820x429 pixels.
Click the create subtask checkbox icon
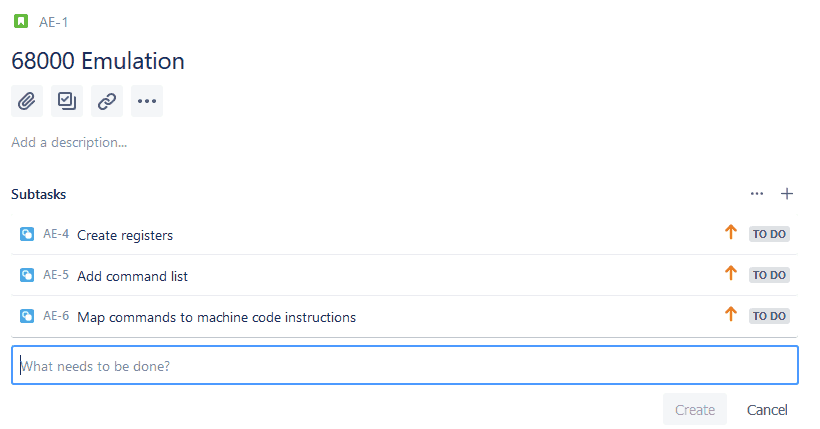click(67, 100)
